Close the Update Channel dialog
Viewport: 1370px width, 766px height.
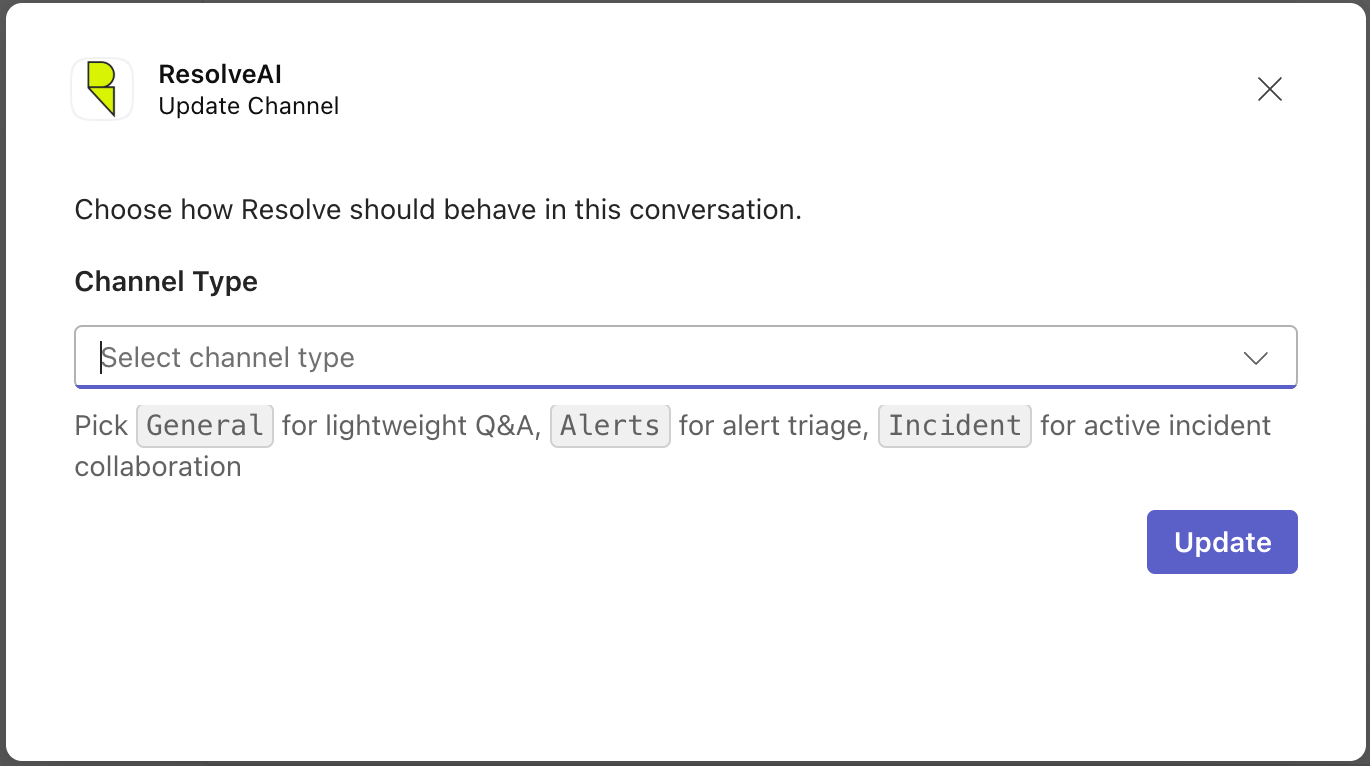click(1270, 89)
